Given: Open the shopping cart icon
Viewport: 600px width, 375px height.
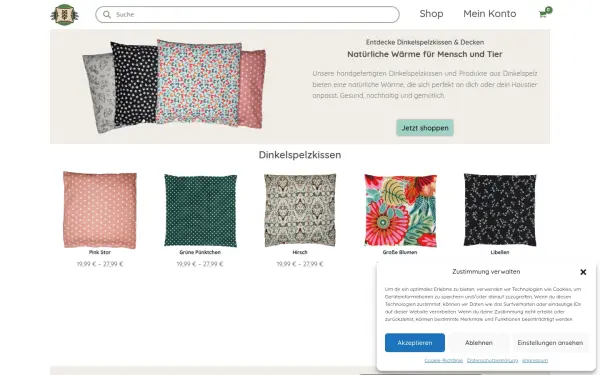Looking at the screenshot, I should [545, 13].
